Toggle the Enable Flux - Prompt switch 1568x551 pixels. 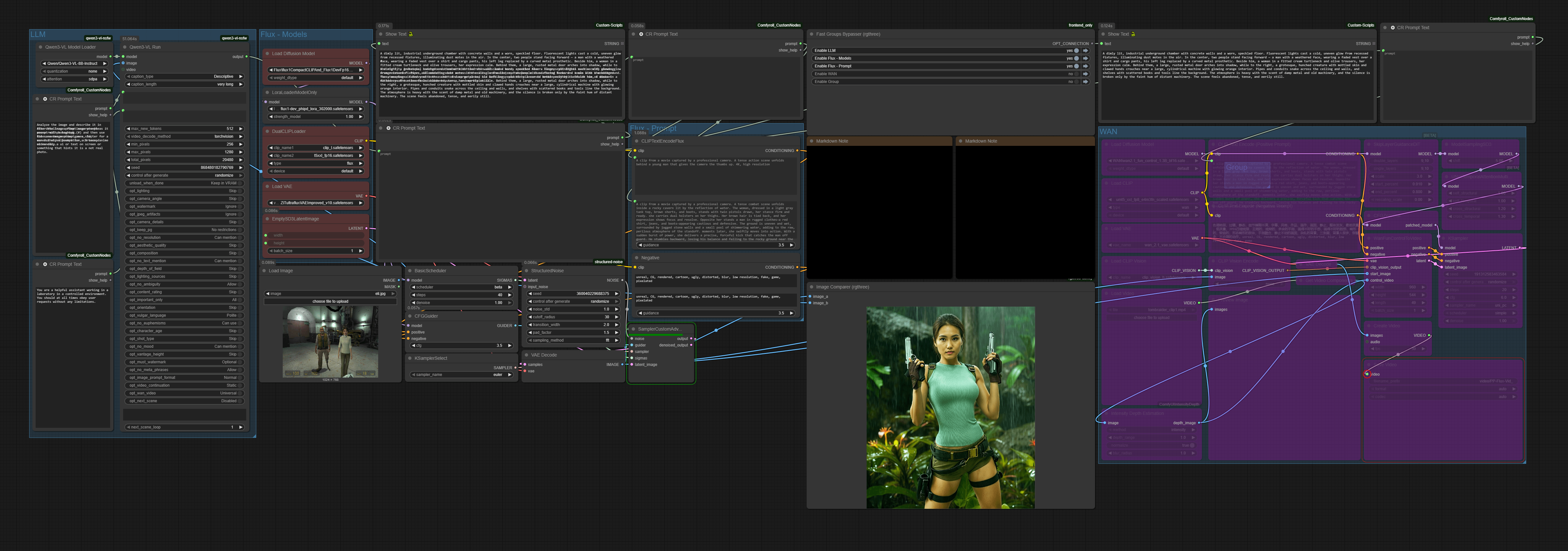pos(1076,66)
